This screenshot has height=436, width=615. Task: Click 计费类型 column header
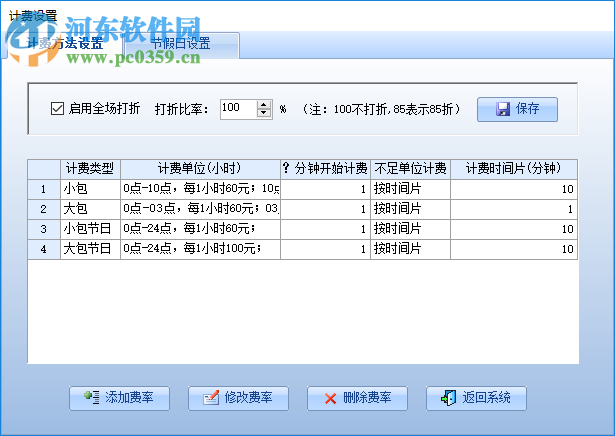coord(90,169)
